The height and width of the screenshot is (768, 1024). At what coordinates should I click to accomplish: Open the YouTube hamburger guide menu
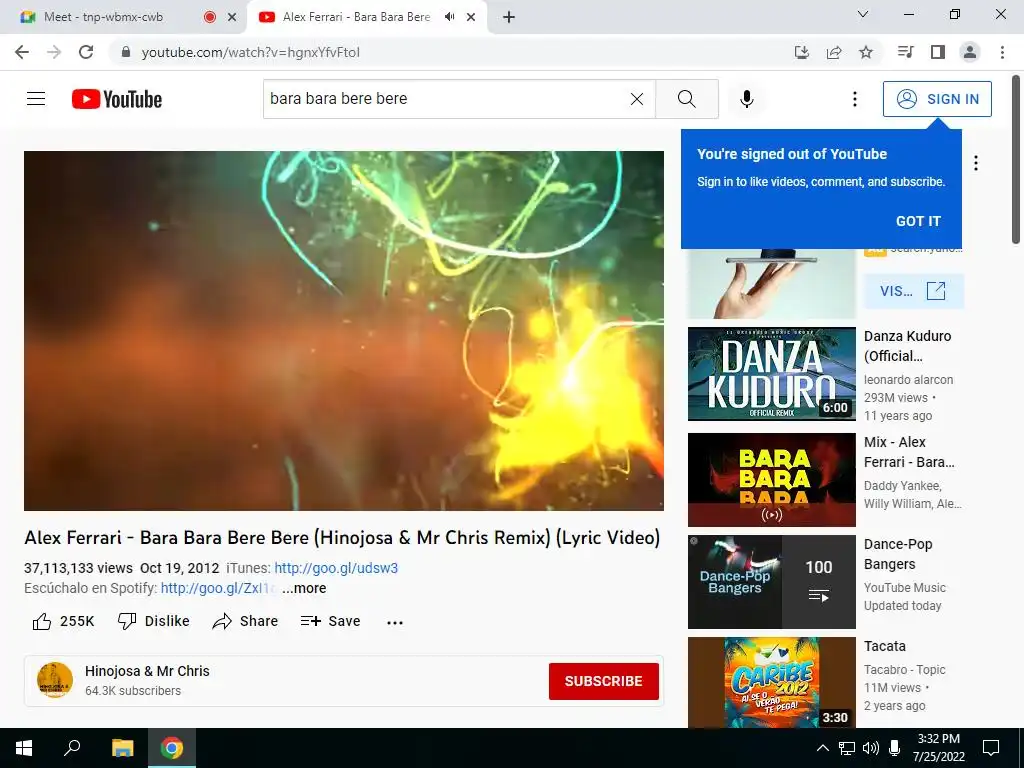36,99
